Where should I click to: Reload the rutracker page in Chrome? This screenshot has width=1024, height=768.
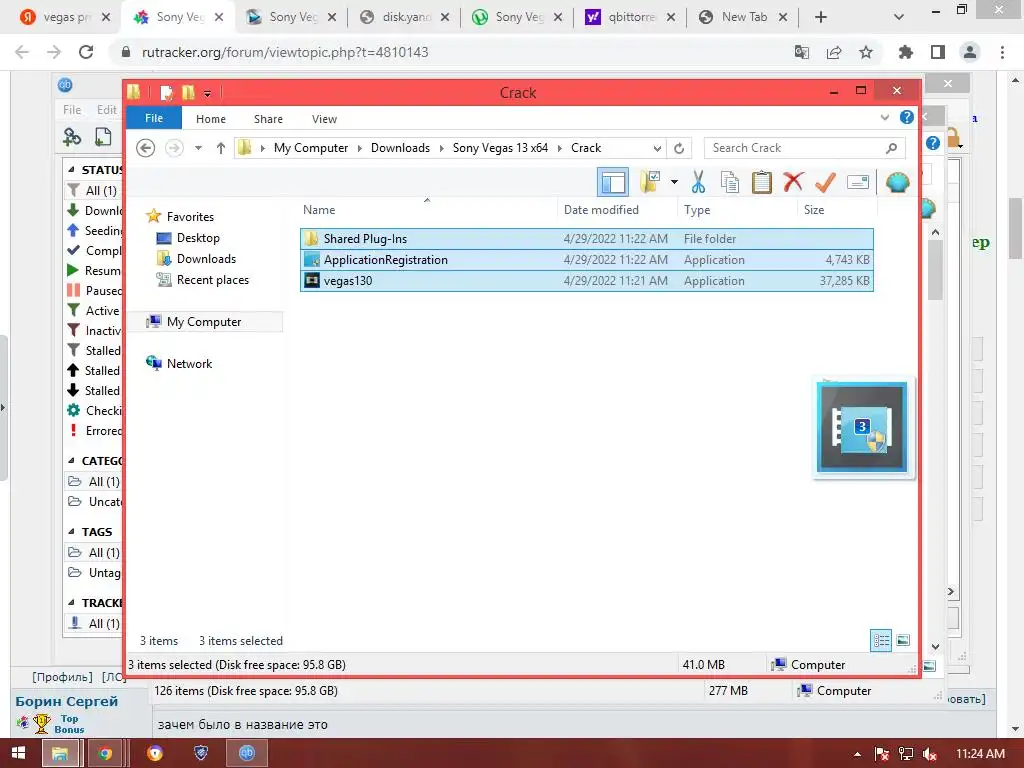click(x=86, y=52)
